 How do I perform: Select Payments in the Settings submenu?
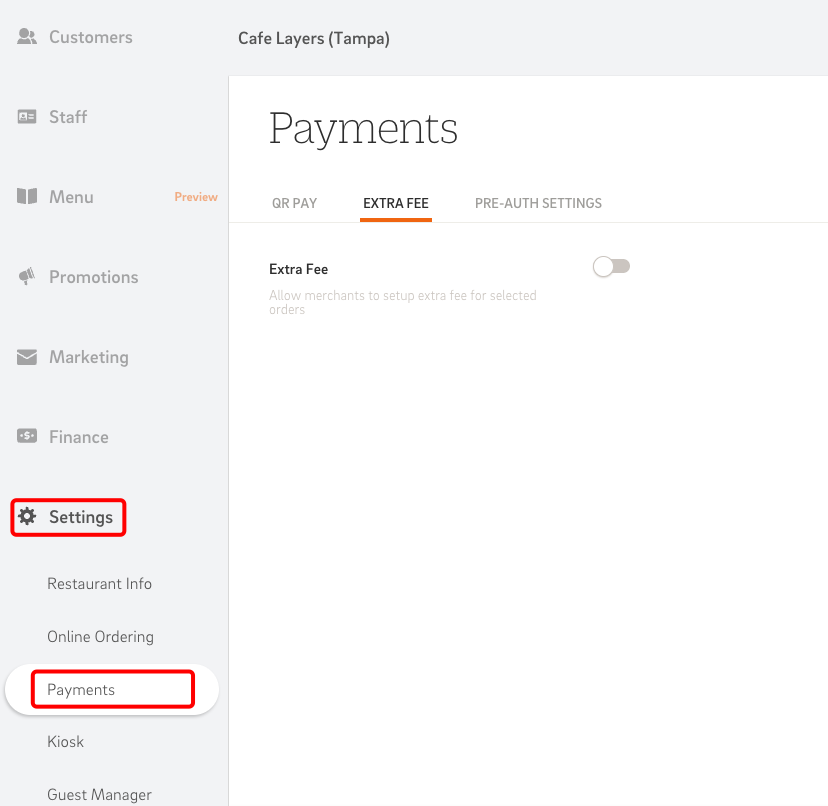(x=112, y=689)
